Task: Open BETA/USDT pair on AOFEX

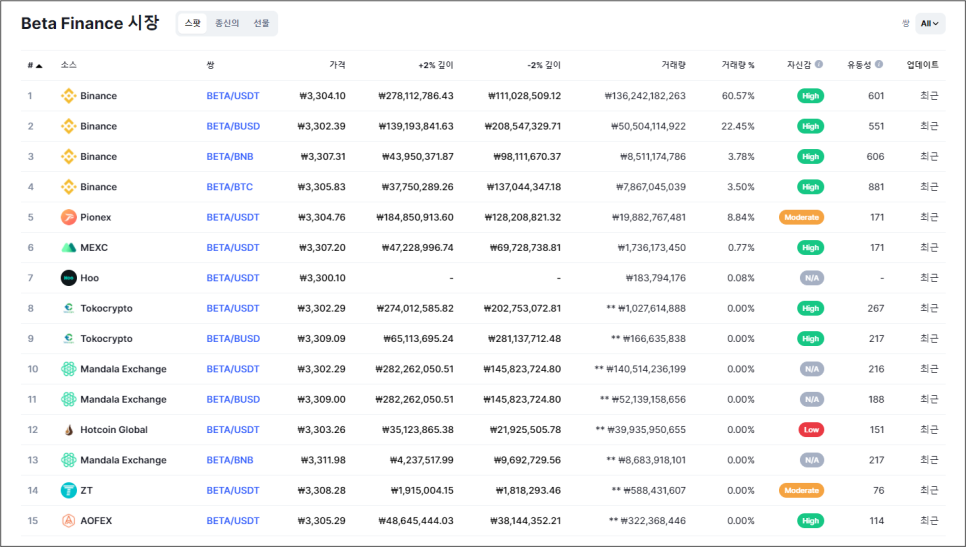Action: [x=233, y=521]
